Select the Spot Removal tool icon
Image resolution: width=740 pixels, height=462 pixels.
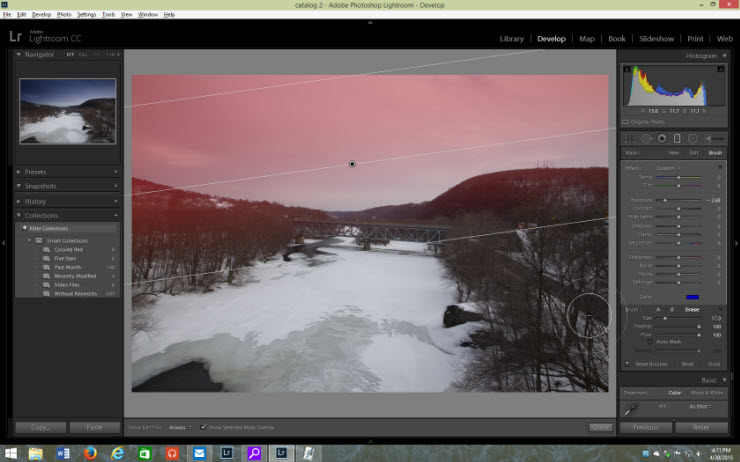pos(646,138)
